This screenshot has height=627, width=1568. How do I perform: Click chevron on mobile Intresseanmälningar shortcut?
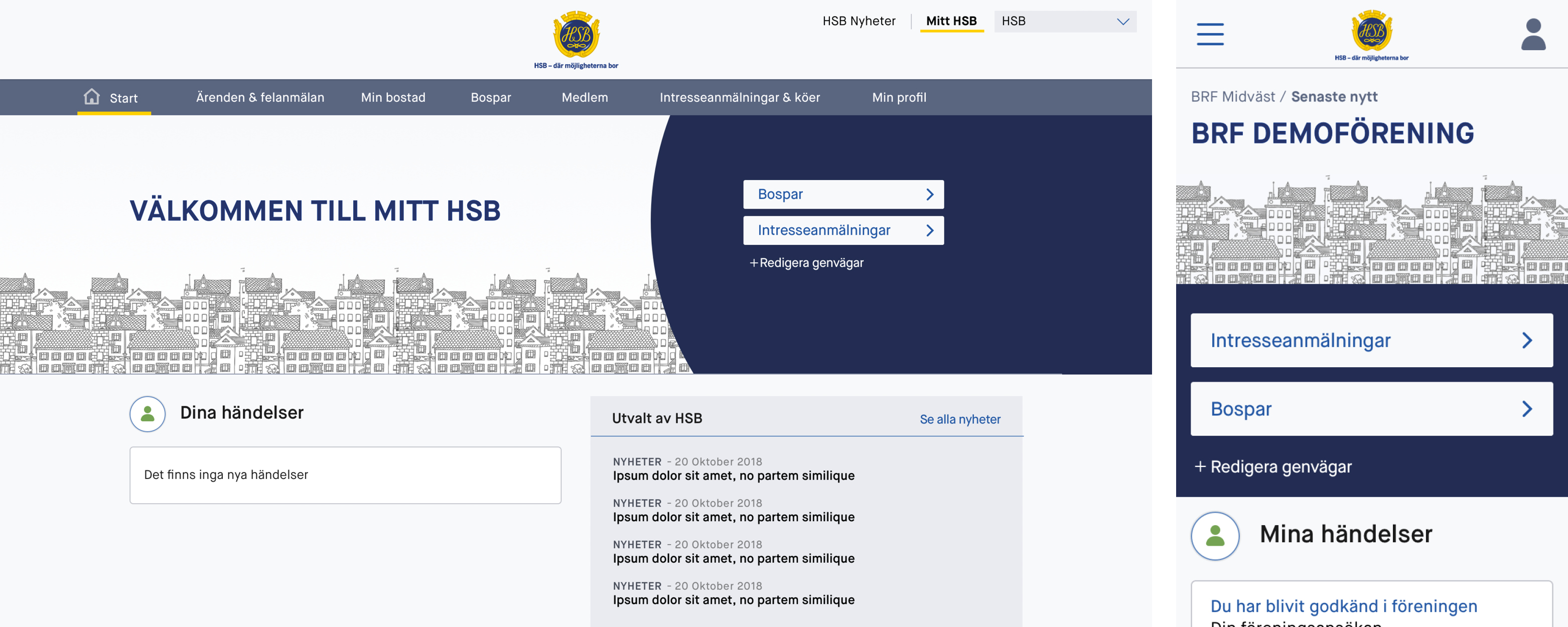1527,340
